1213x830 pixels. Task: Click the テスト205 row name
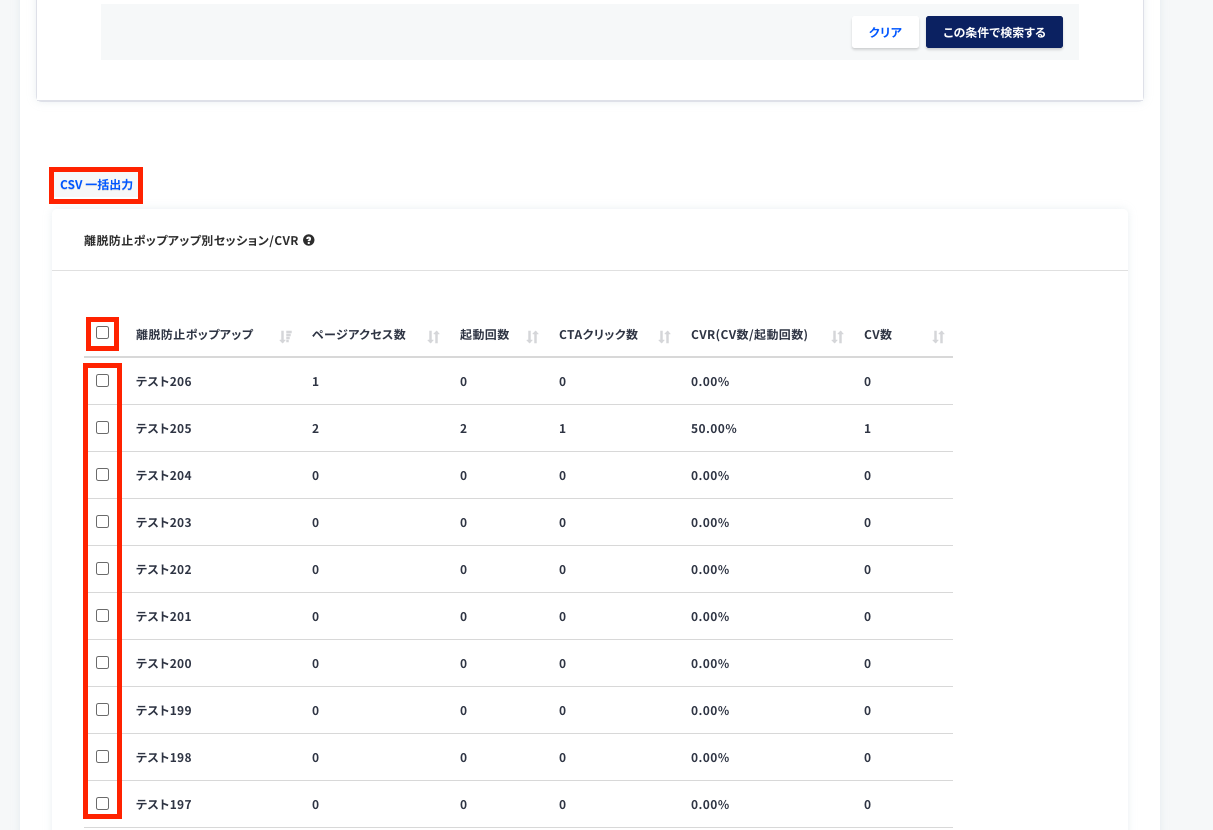pyautogui.click(x=163, y=429)
